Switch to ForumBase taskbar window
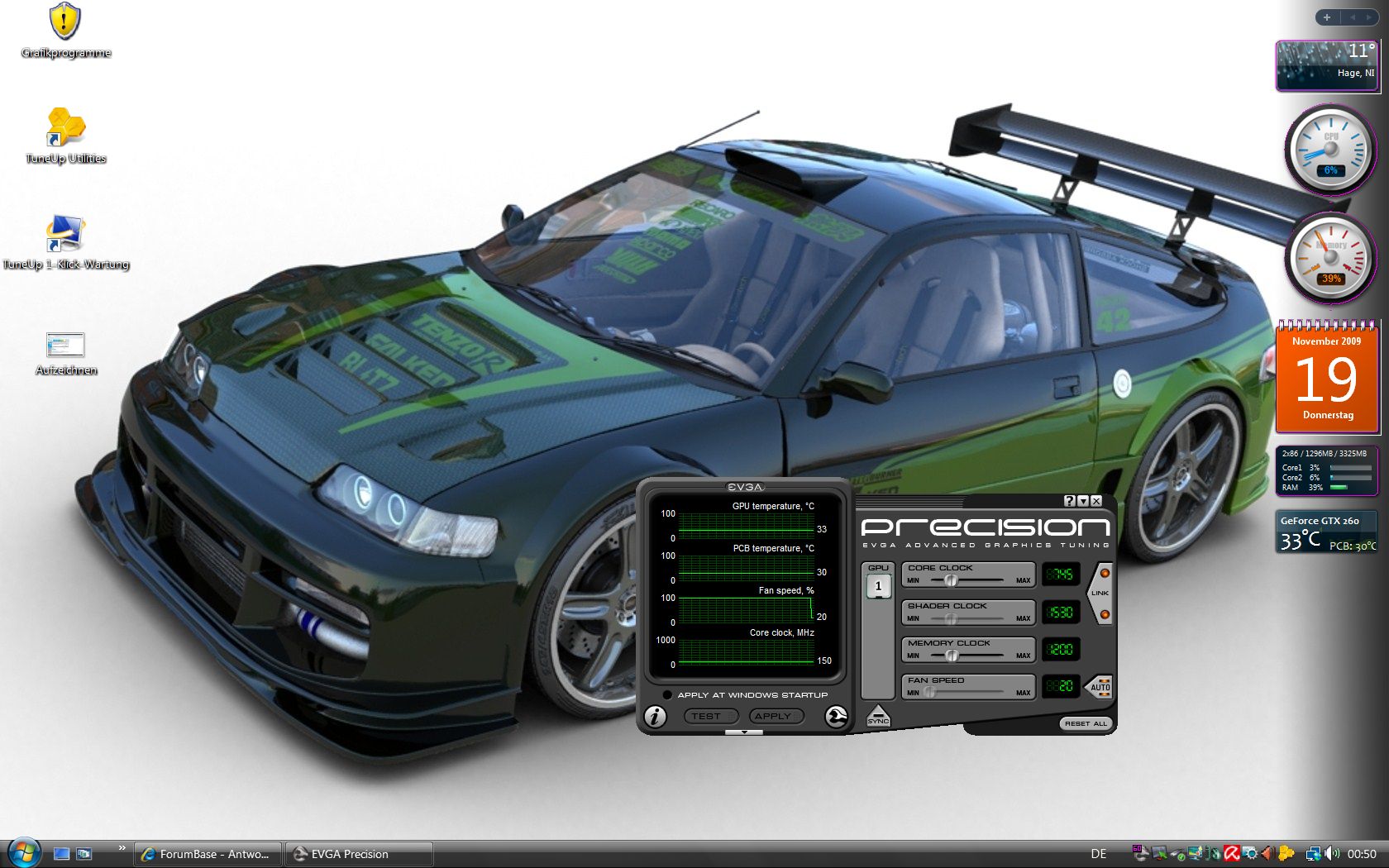This screenshot has height=868, width=1389. pyautogui.click(x=208, y=854)
